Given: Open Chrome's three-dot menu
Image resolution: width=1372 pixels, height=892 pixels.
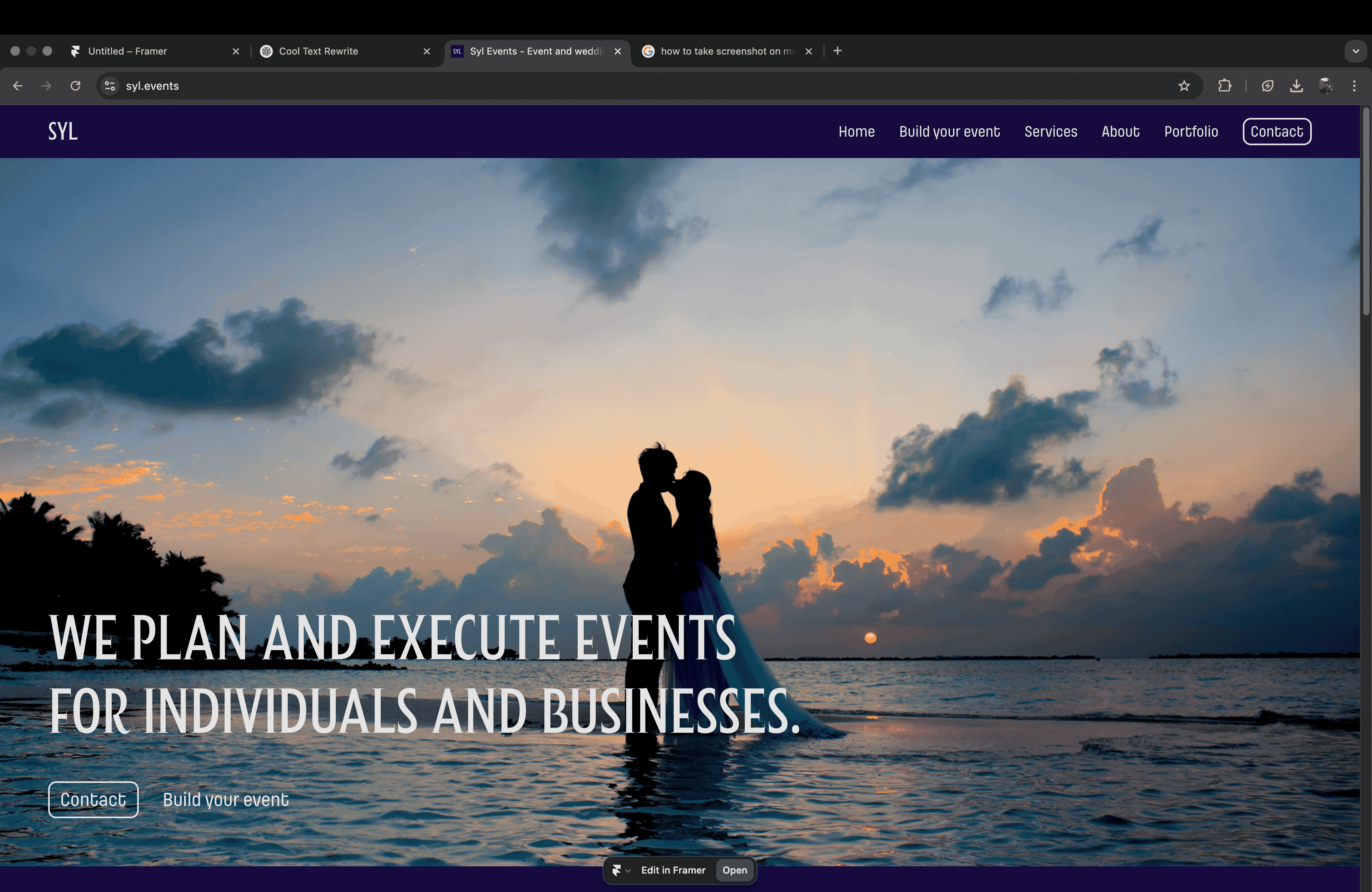Looking at the screenshot, I should point(1354,86).
